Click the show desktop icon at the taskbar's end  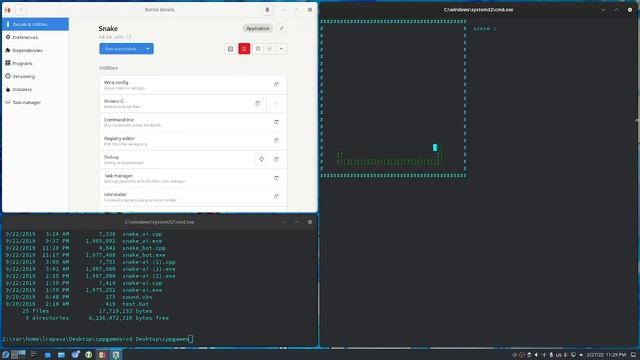pos(633,355)
